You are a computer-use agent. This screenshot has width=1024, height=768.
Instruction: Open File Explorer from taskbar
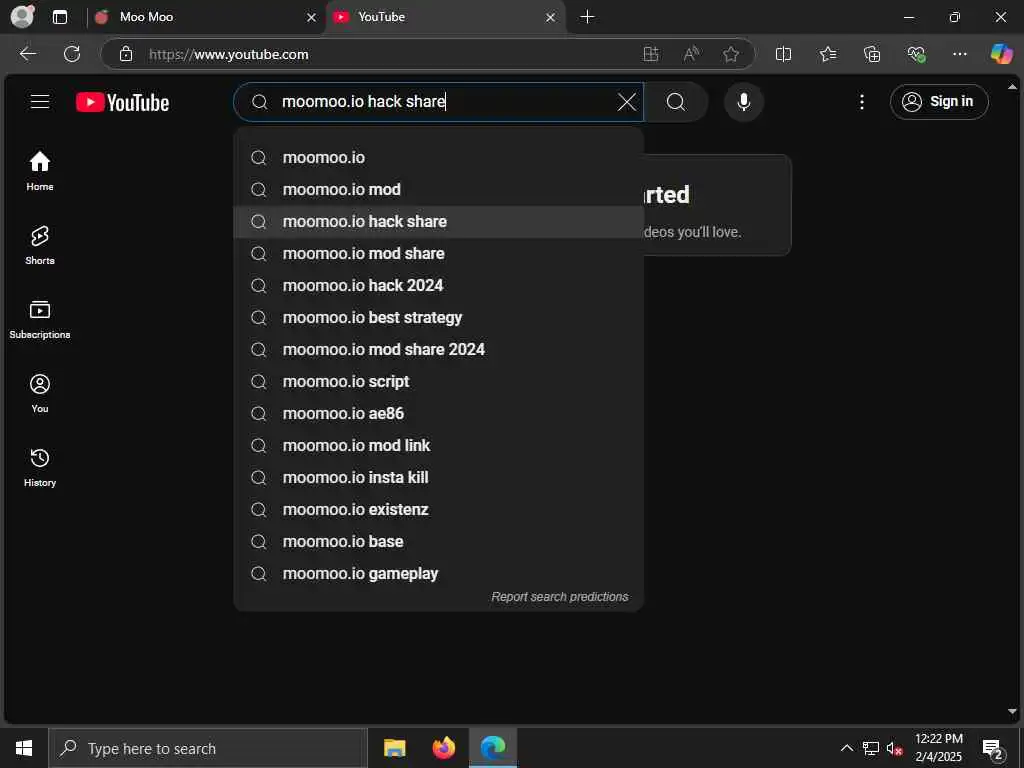[394, 748]
